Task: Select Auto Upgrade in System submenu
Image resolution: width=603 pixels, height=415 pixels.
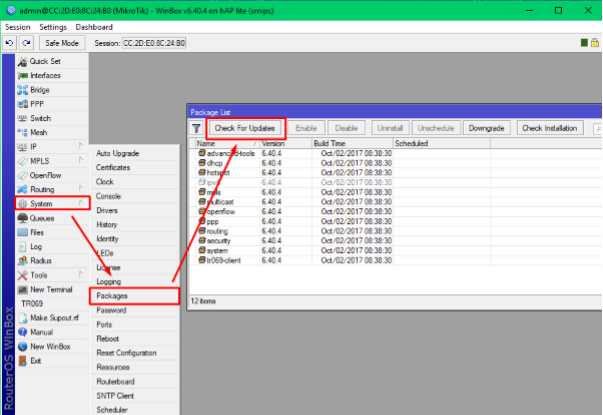Action: 135,153
